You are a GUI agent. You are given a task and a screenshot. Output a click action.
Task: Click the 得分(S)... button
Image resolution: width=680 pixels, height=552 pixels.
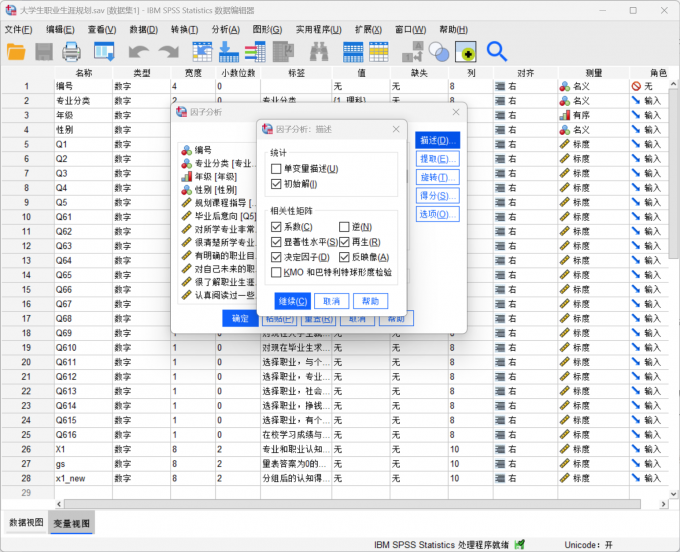tap(438, 196)
